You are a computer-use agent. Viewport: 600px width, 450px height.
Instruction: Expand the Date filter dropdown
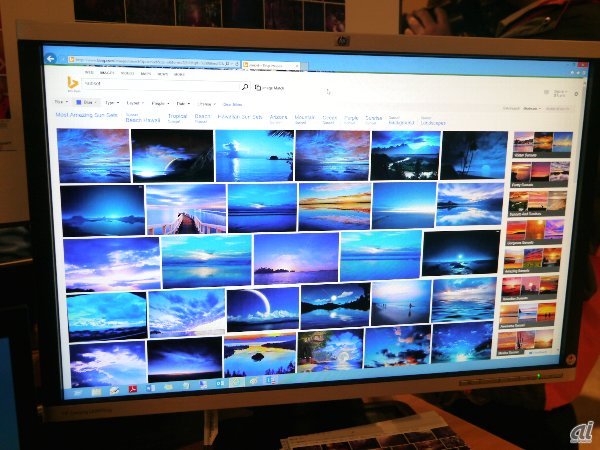coord(183,104)
